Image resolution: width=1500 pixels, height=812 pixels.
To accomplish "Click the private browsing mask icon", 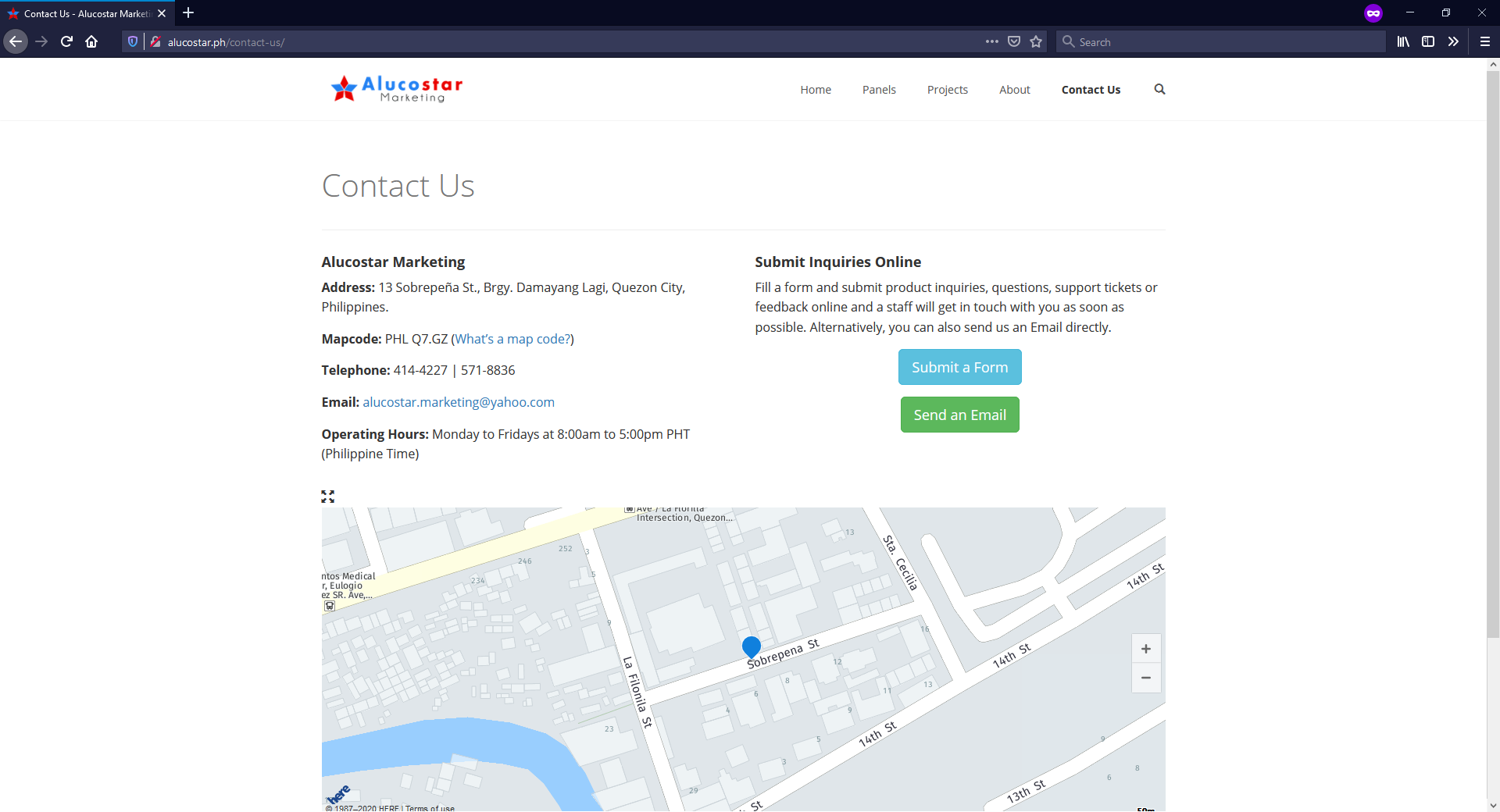I will pyautogui.click(x=1373, y=13).
